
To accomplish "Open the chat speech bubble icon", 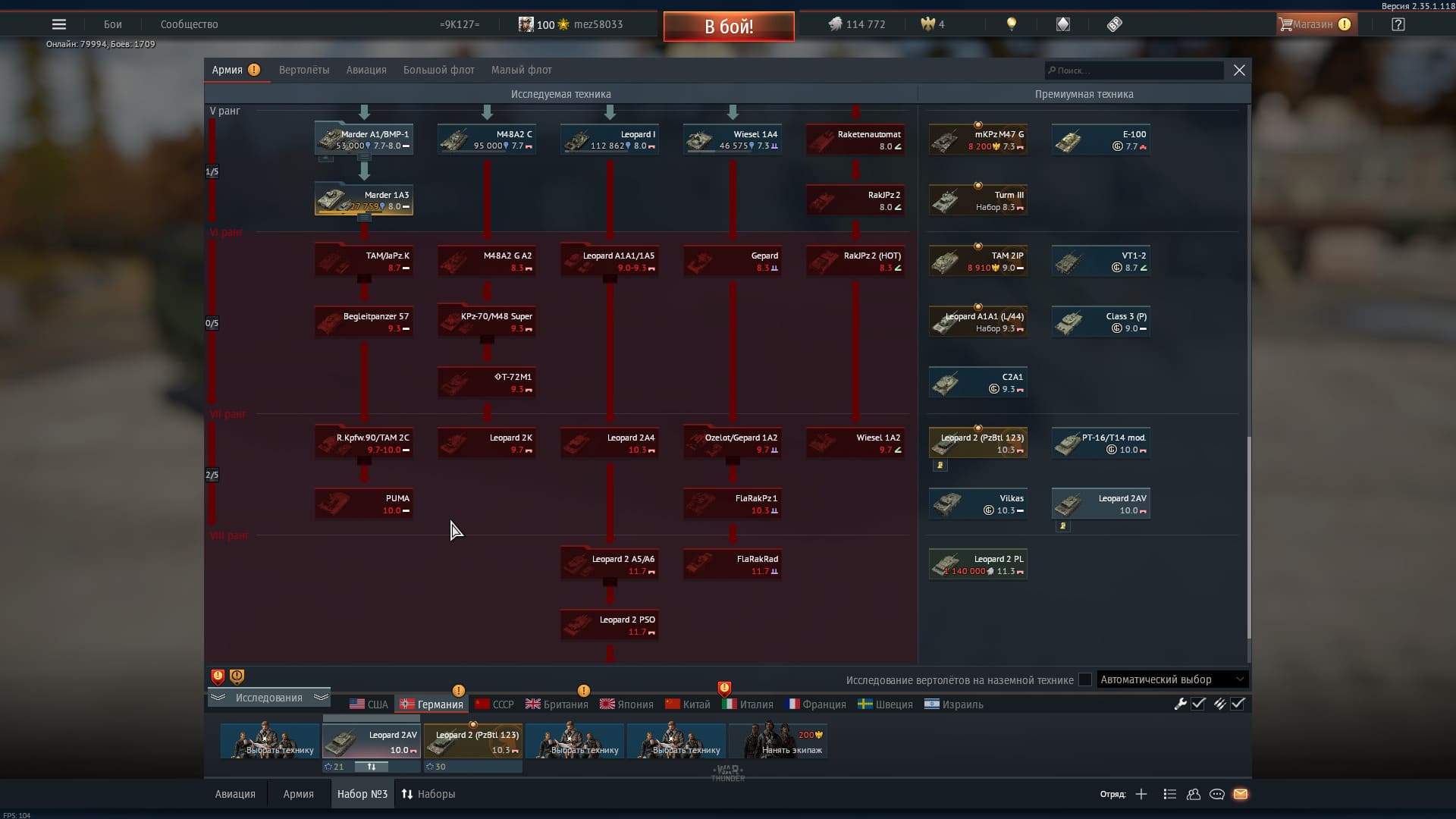I will point(1217,794).
